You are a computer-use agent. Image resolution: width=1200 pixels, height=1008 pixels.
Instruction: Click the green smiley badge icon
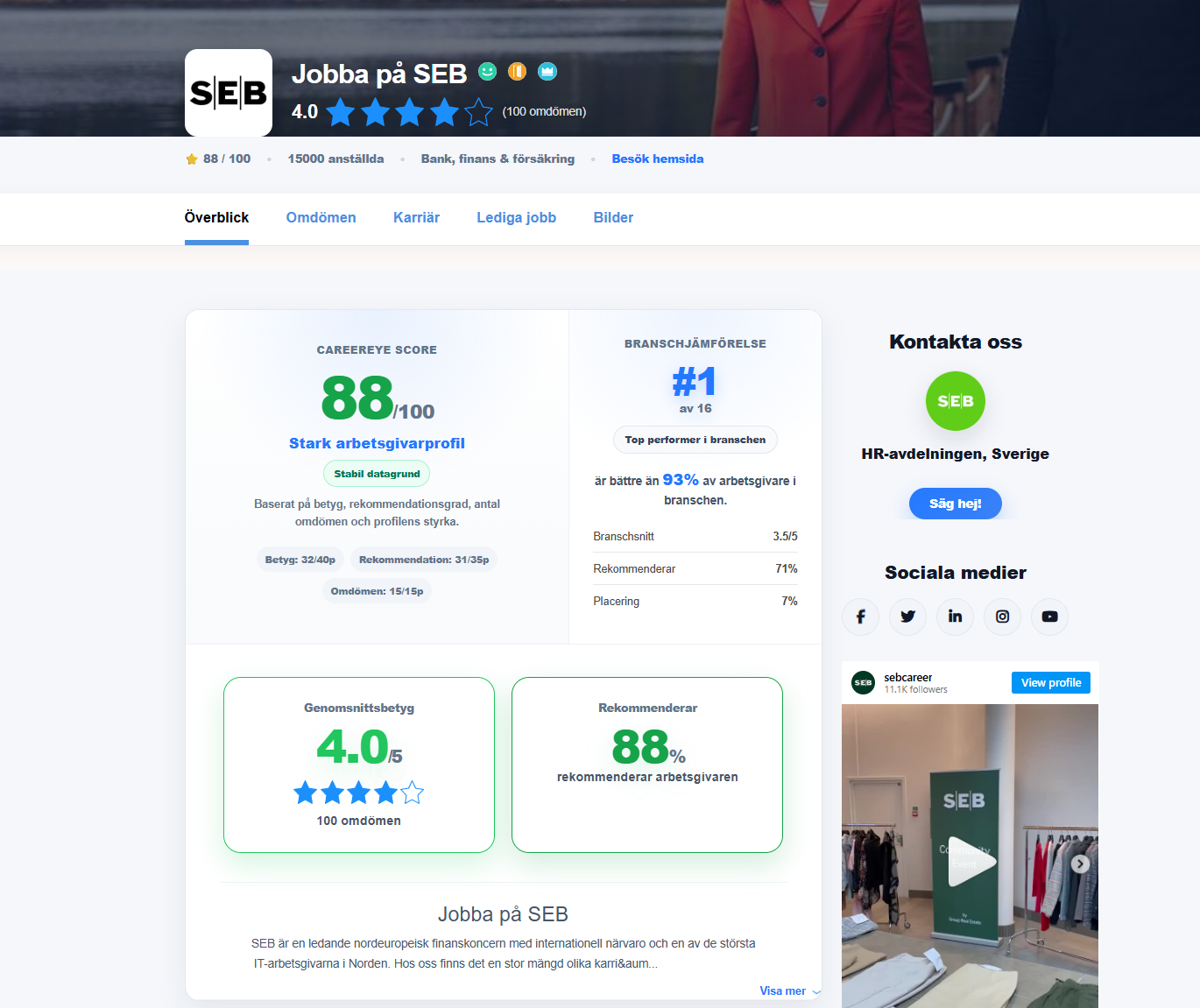point(488,72)
